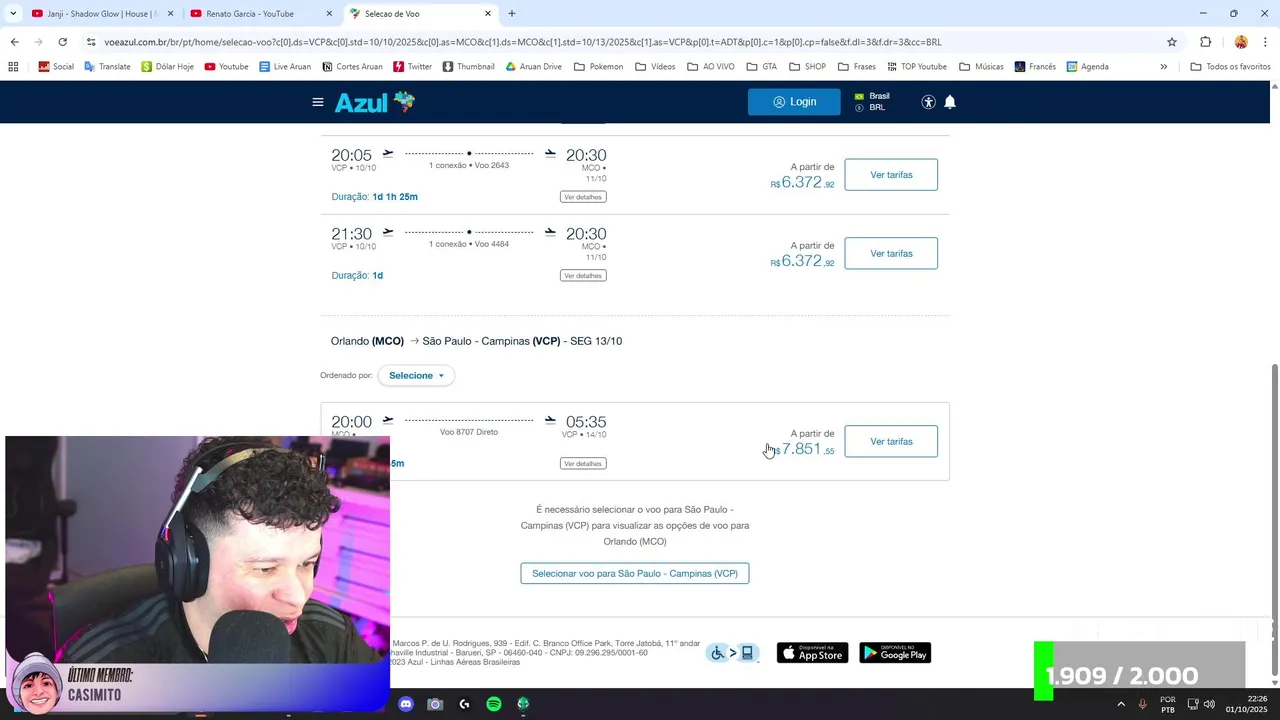Image resolution: width=1280 pixels, height=720 pixels.
Task: Click the browser back arrow
Action: (14, 42)
